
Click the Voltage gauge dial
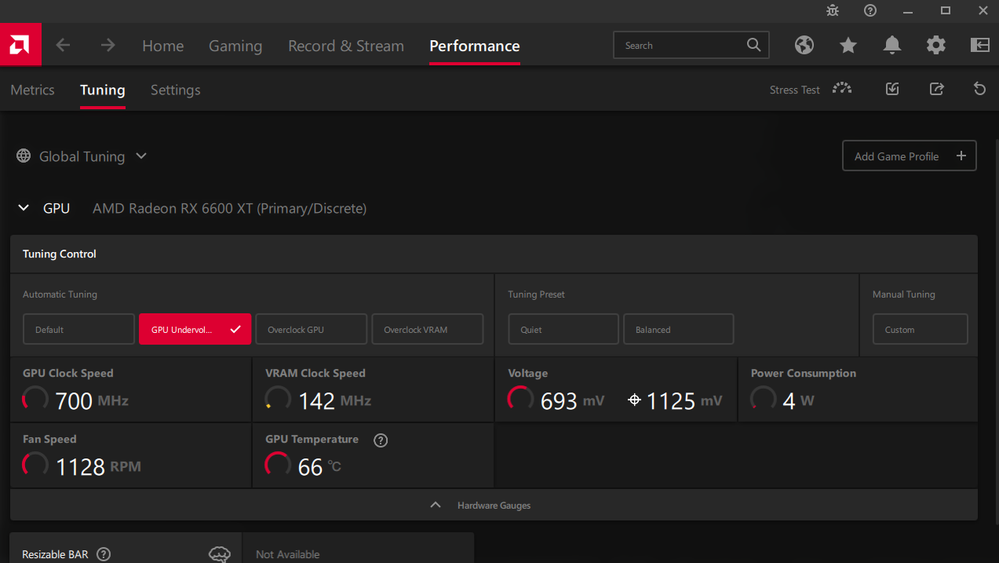pyautogui.click(x=521, y=399)
